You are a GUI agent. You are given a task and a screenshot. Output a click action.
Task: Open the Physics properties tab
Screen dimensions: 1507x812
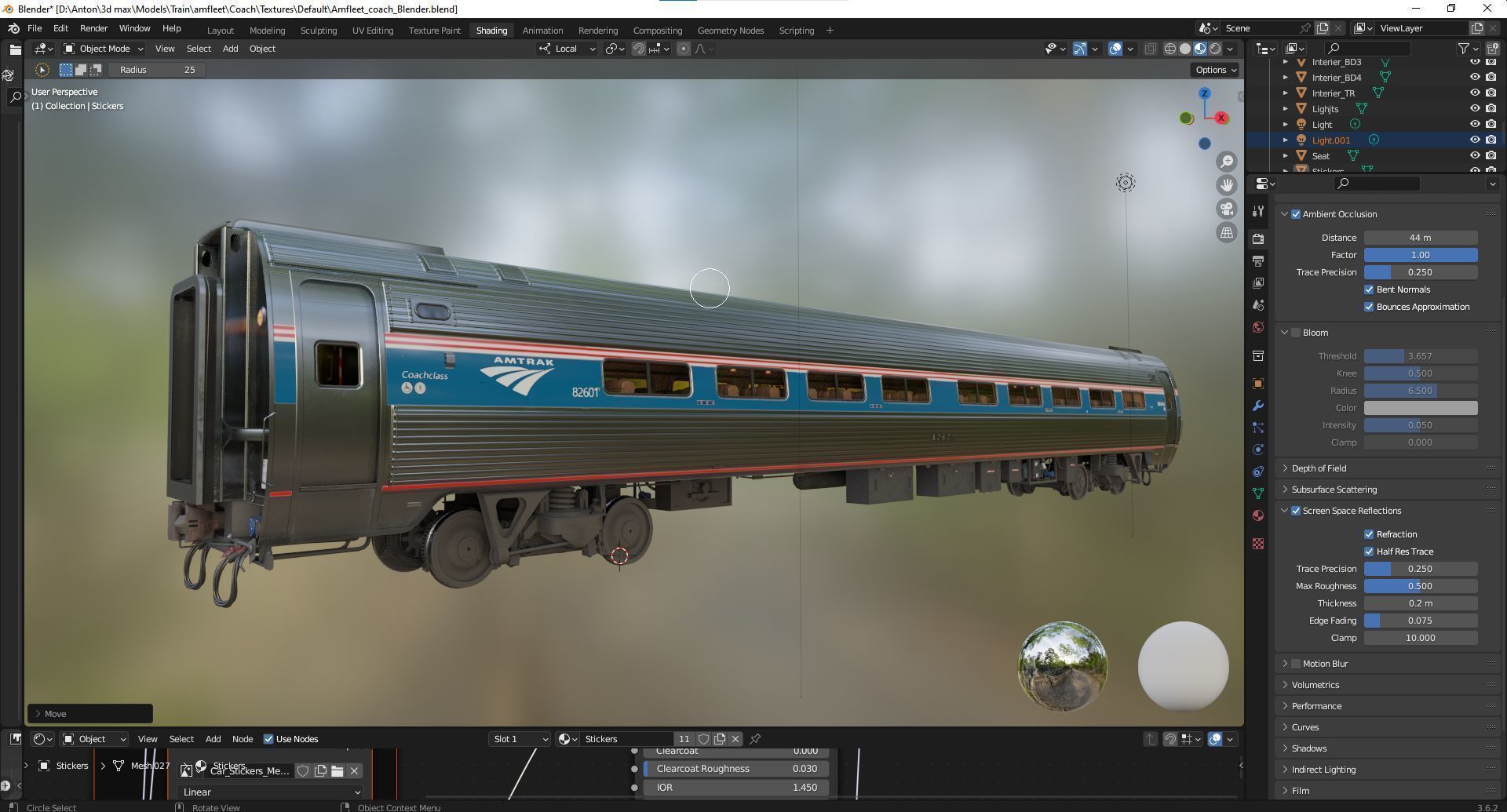[1258, 450]
